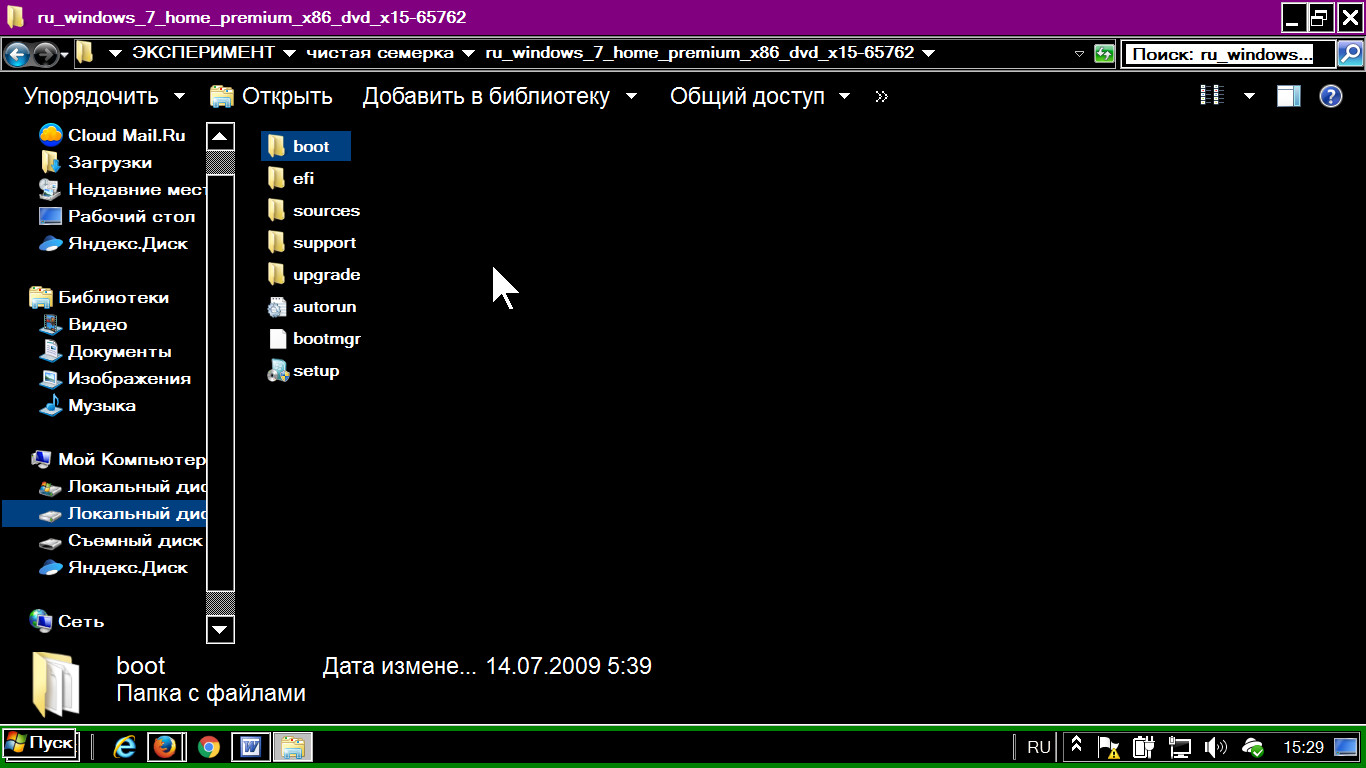The height and width of the screenshot is (768, 1366).
Task: Open the Документы library
Action: click(x=105, y=351)
